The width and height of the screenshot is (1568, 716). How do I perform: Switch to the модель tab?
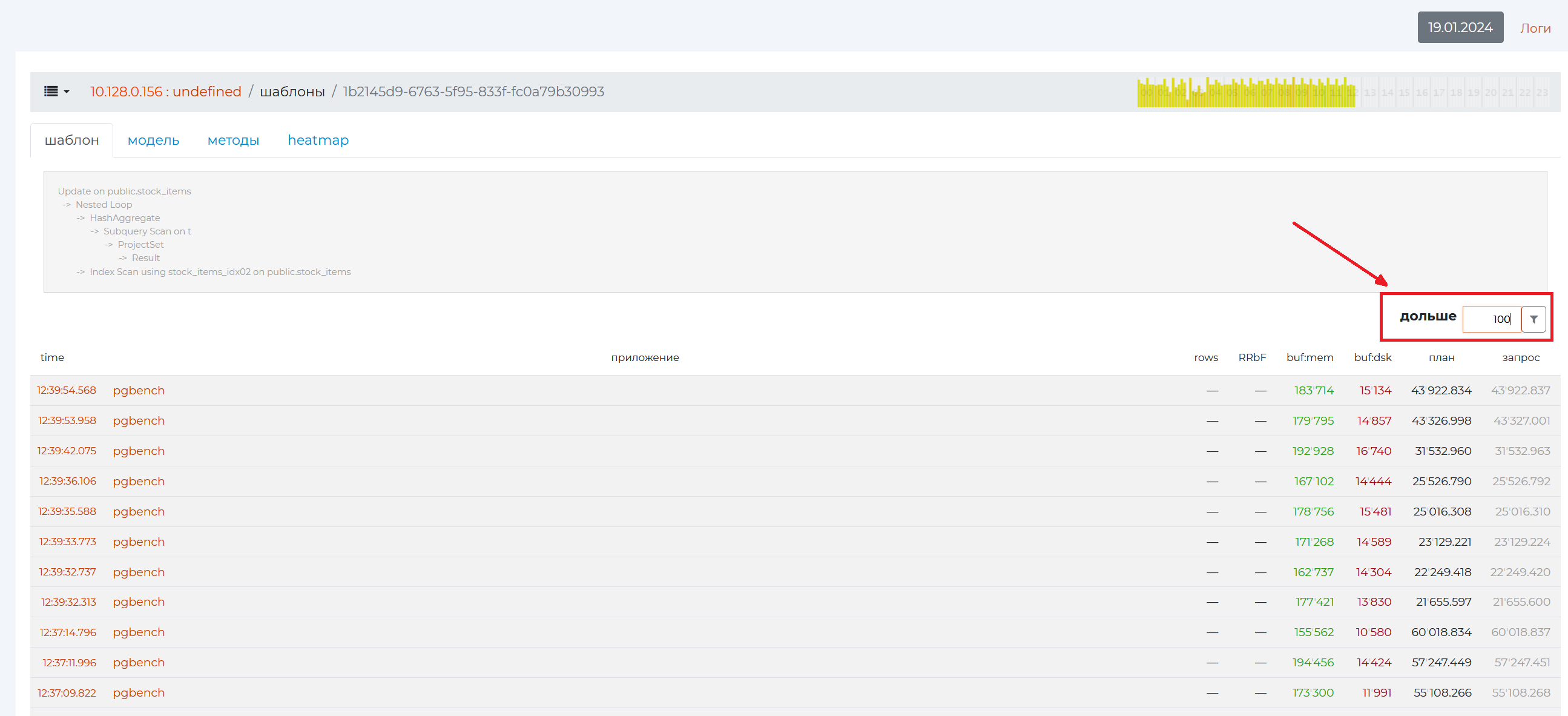pyautogui.click(x=153, y=140)
